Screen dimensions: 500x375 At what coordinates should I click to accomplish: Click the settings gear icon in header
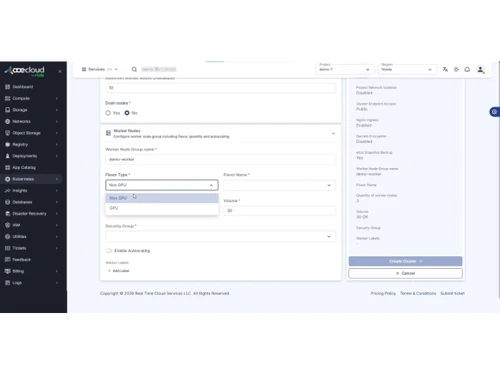point(456,69)
